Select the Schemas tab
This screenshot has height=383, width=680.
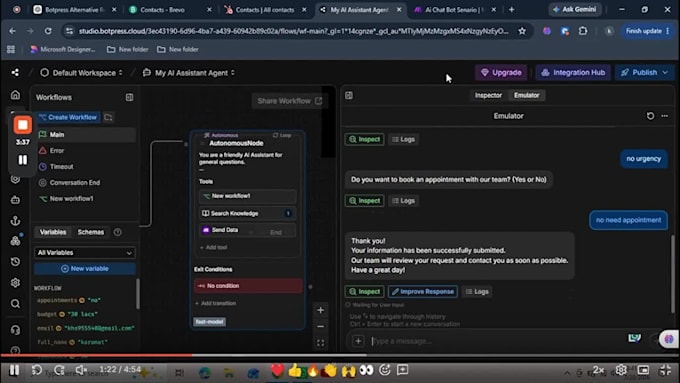[x=91, y=232]
